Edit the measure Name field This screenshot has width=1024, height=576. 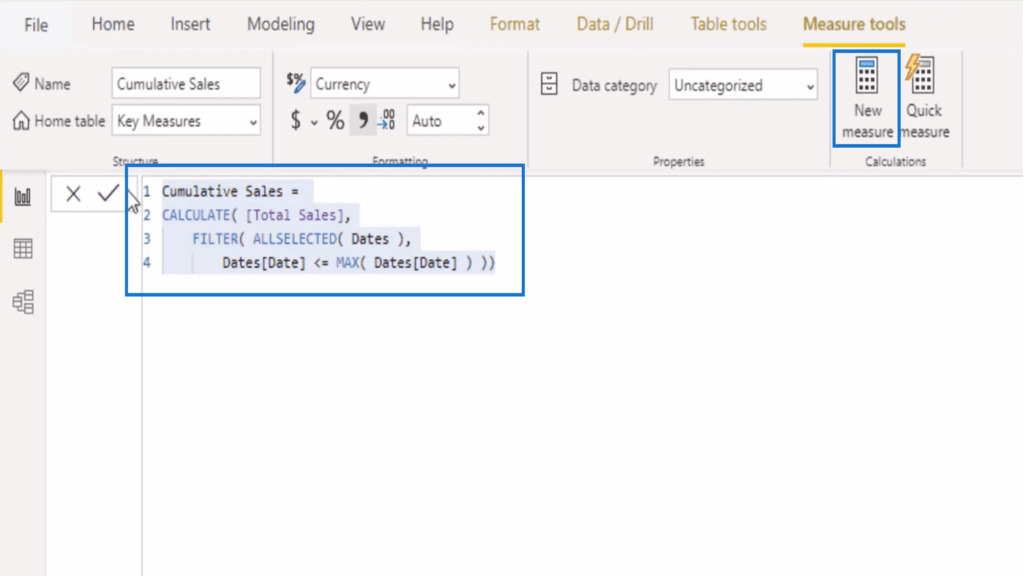[185, 84]
